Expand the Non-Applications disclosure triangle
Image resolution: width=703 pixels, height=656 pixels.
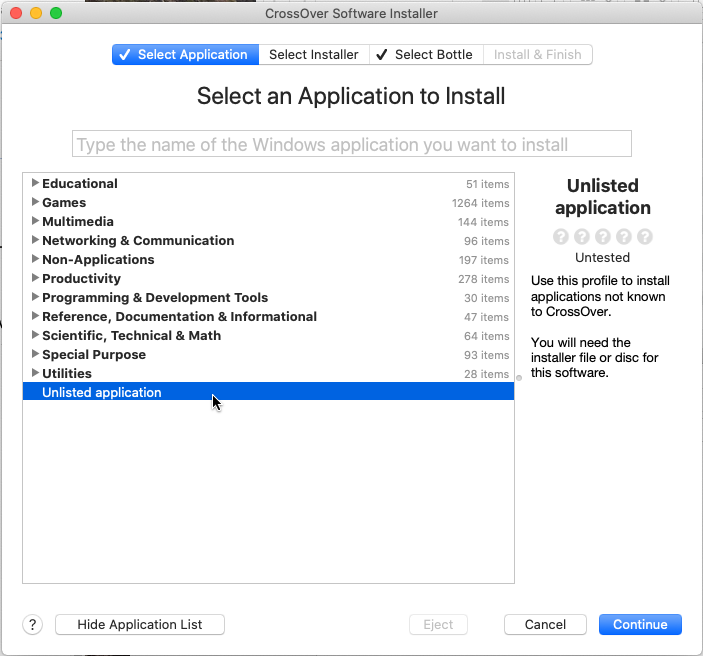35,259
